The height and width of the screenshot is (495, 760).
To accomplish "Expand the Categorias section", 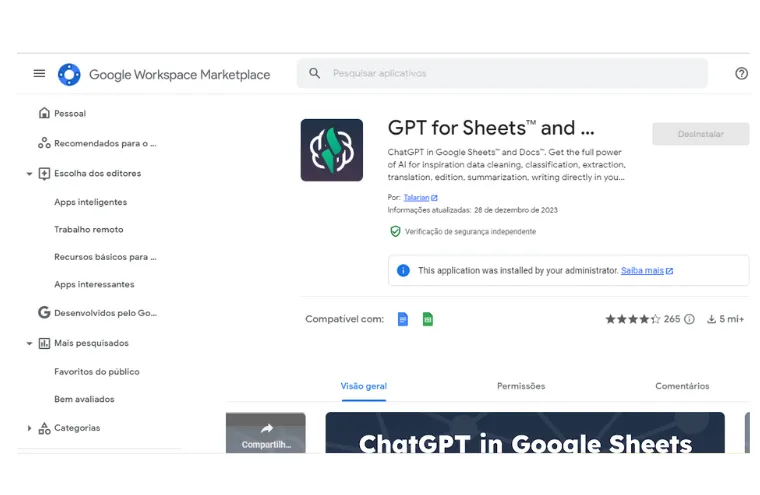I will click(x=29, y=428).
